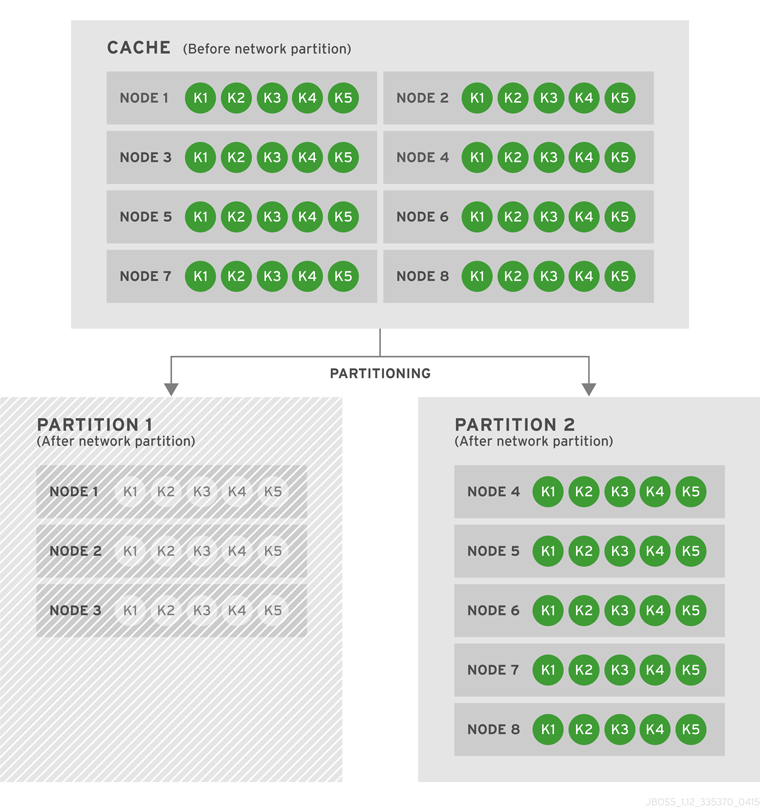Image resolution: width=760 pixels, height=812 pixels.
Task: Click greyed K1 in Partition 1 Node 1
Action: click(130, 492)
